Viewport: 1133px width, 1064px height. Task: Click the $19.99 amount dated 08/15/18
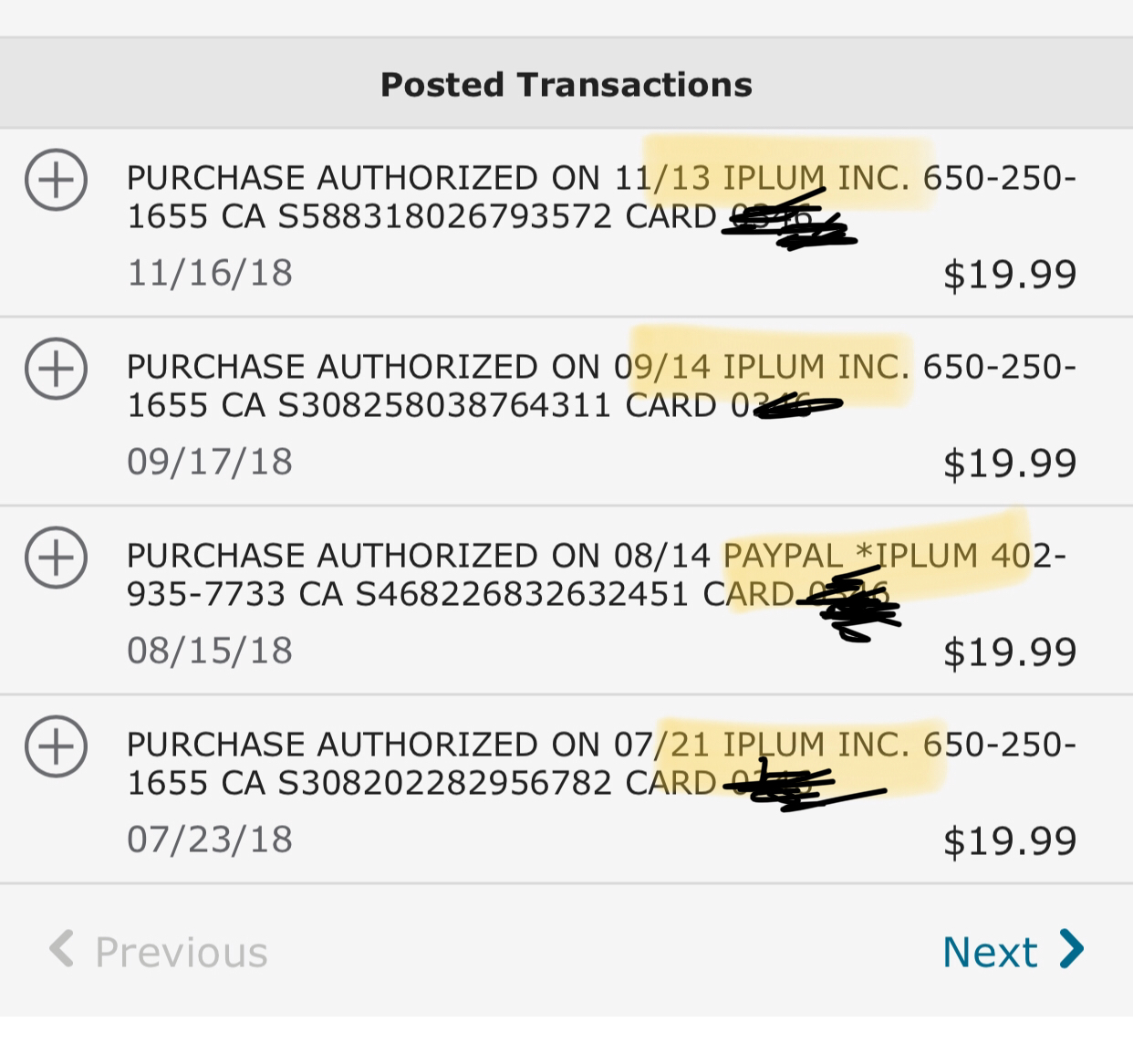click(1010, 652)
